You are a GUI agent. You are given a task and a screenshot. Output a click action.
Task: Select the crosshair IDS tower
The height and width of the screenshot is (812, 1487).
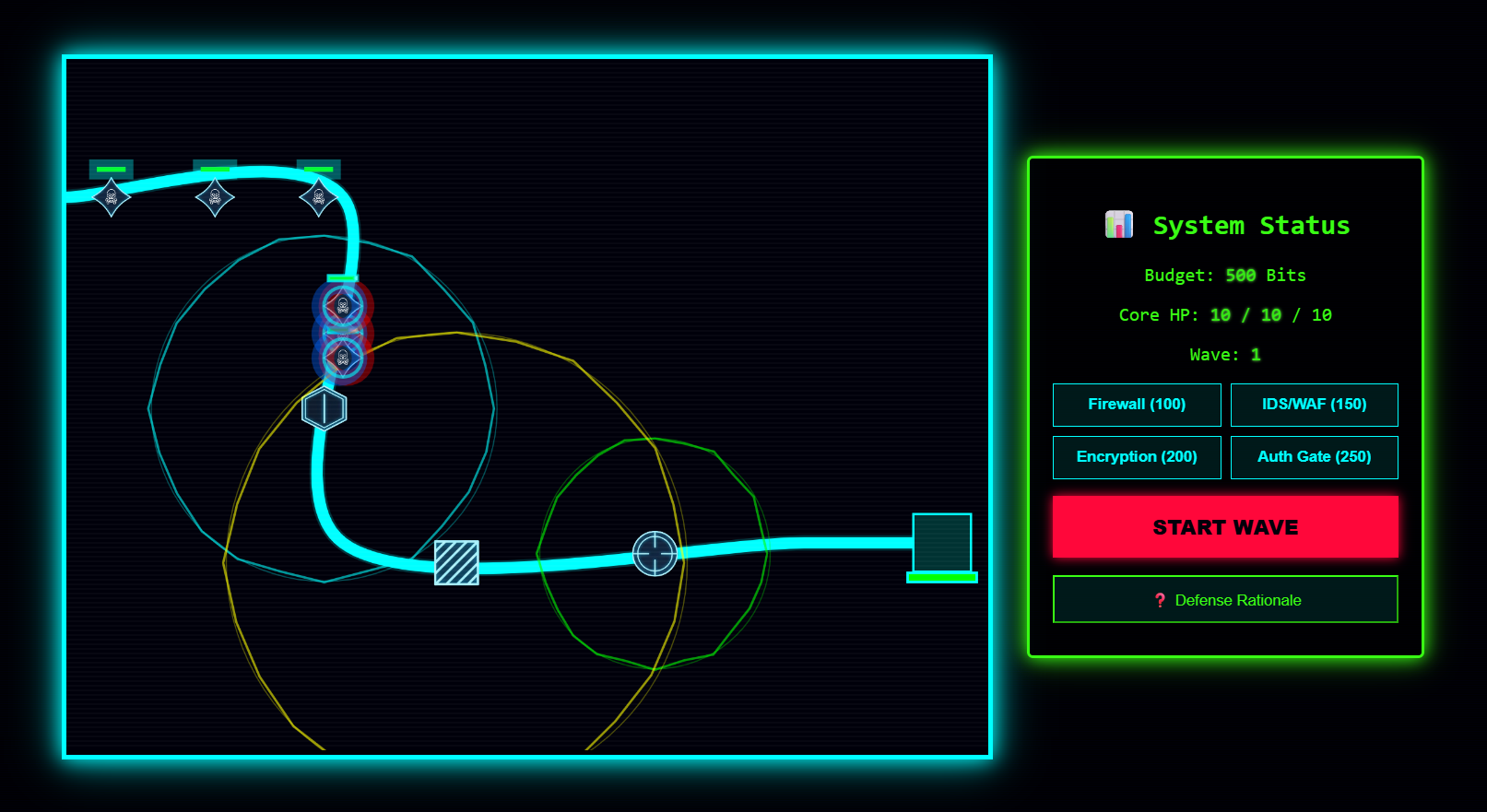coord(655,554)
